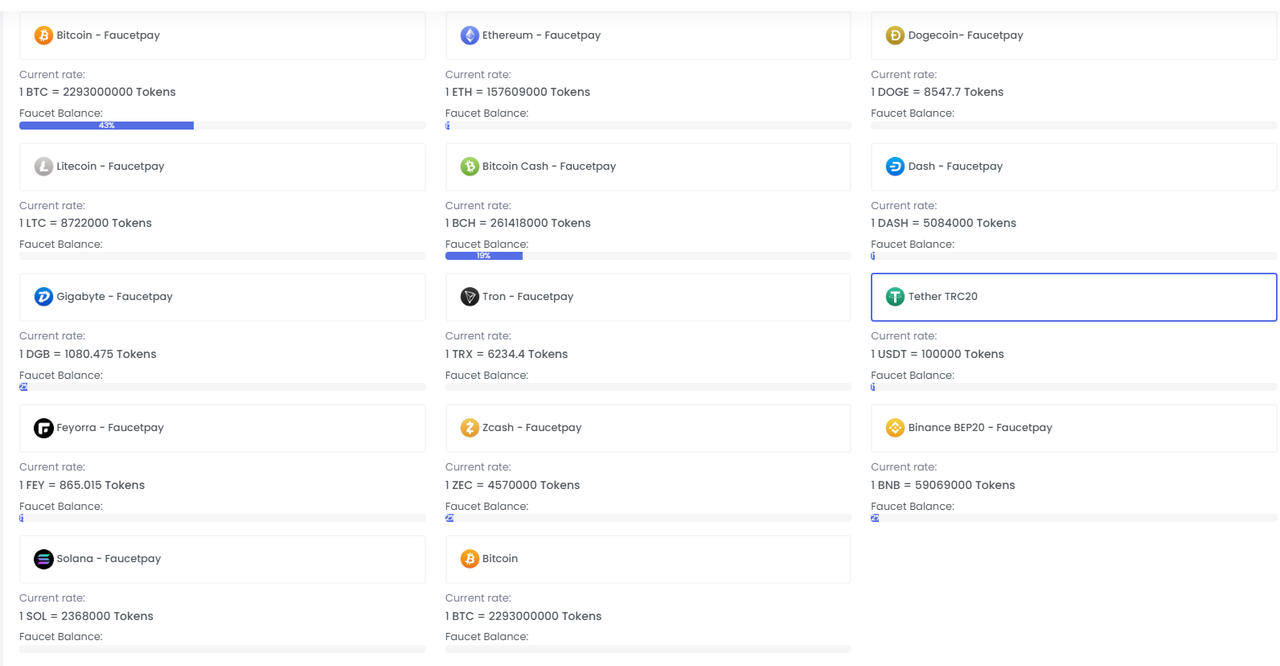1280x666 pixels.
Task: Select Bitcoin Cash - Faucetpay option
Action: click(648, 166)
